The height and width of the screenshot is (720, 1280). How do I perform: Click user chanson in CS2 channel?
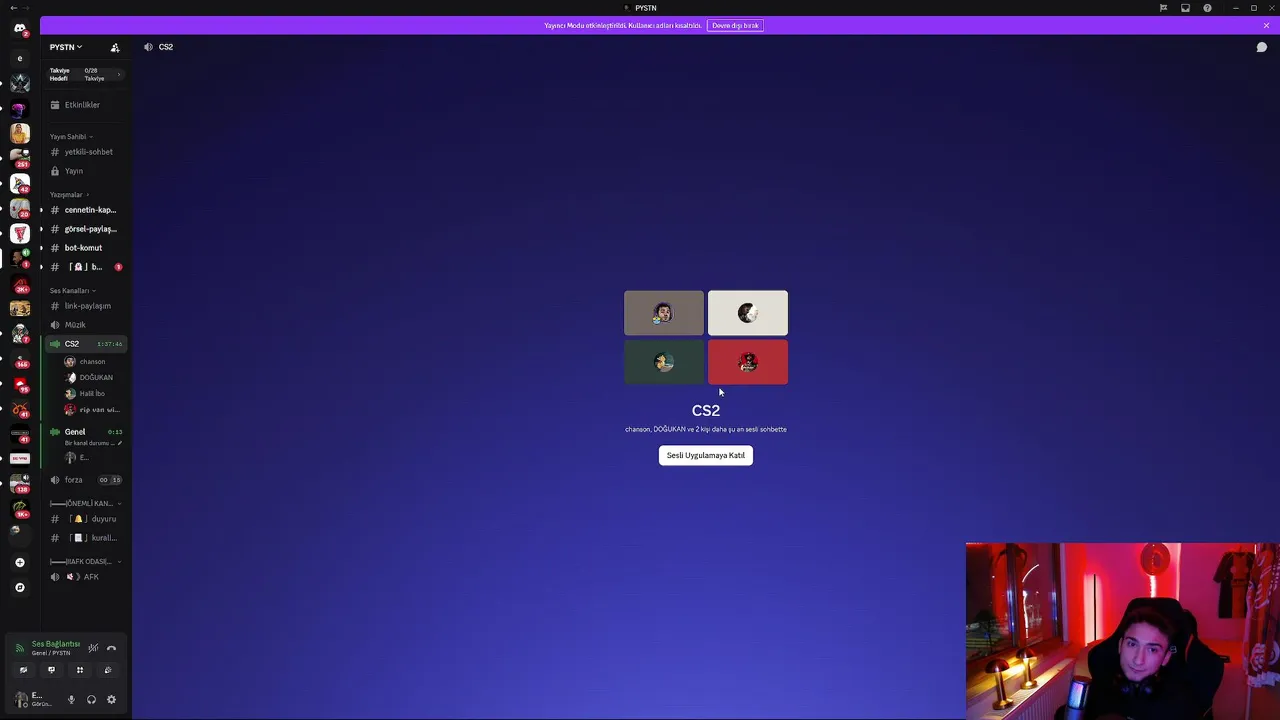click(92, 362)
